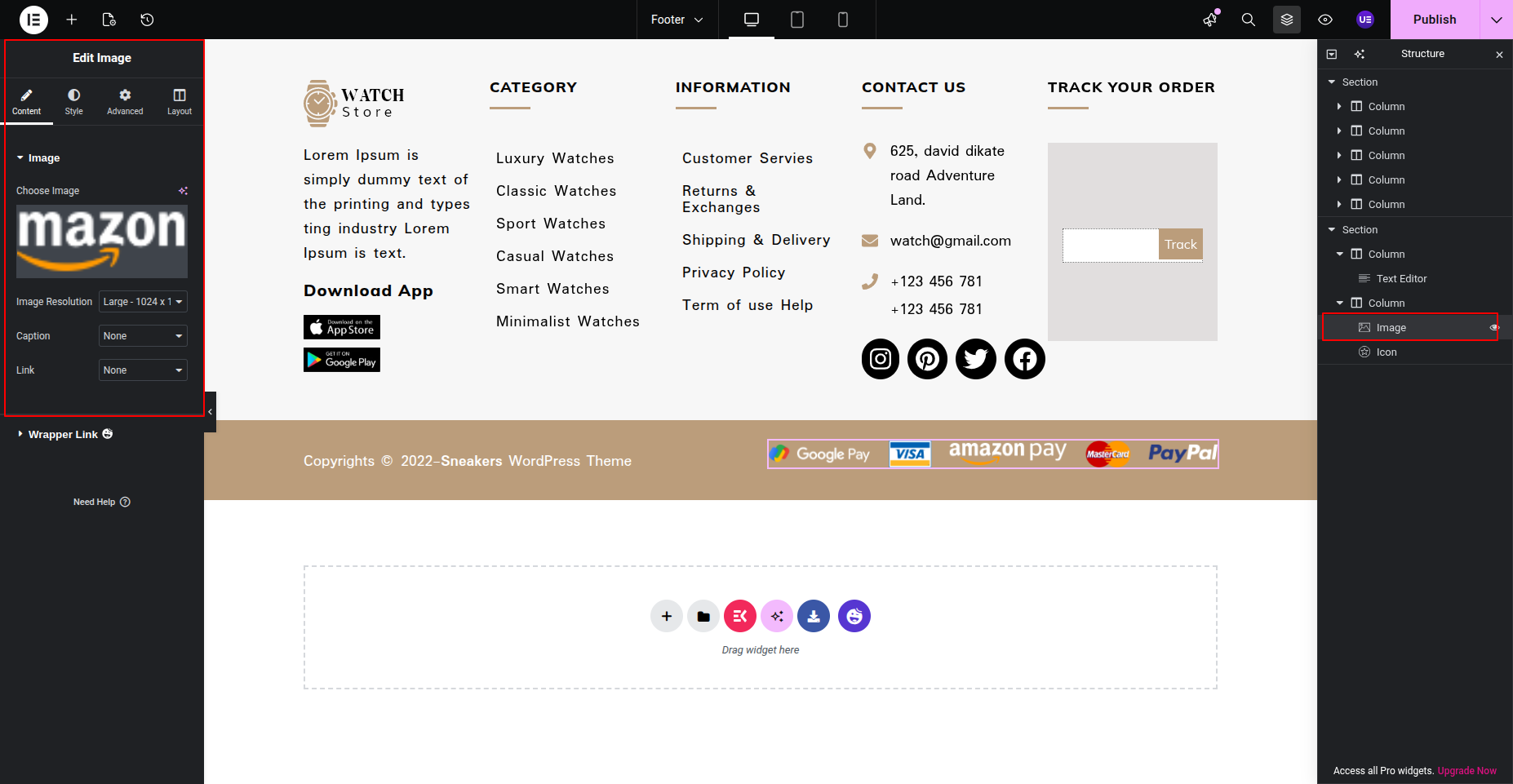
Task: Click the Amazon image thumbnail preview
Action: click(102, 241)
